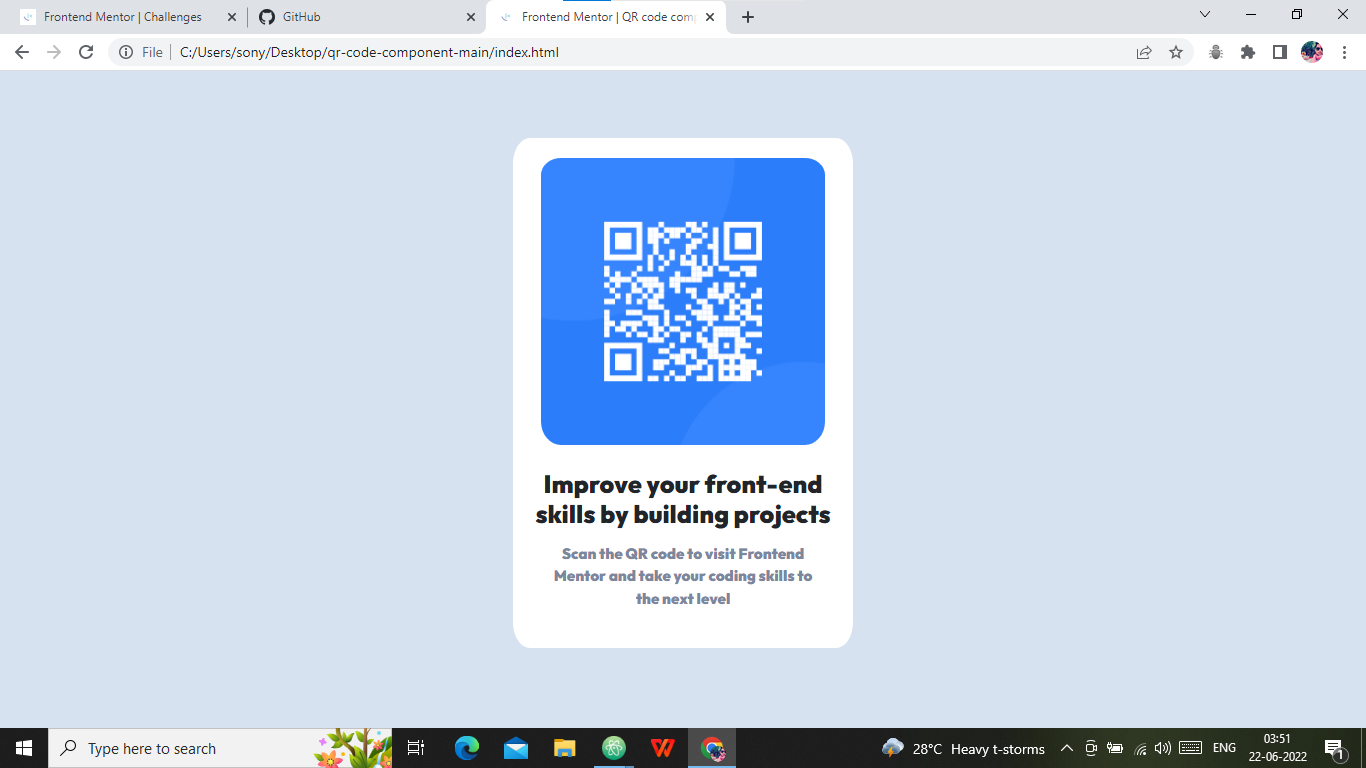Image resolution: width=1366 pixels, height=768 pixels.
Task: Click the Meet Now tray icon
Action: pos(1091,748)
